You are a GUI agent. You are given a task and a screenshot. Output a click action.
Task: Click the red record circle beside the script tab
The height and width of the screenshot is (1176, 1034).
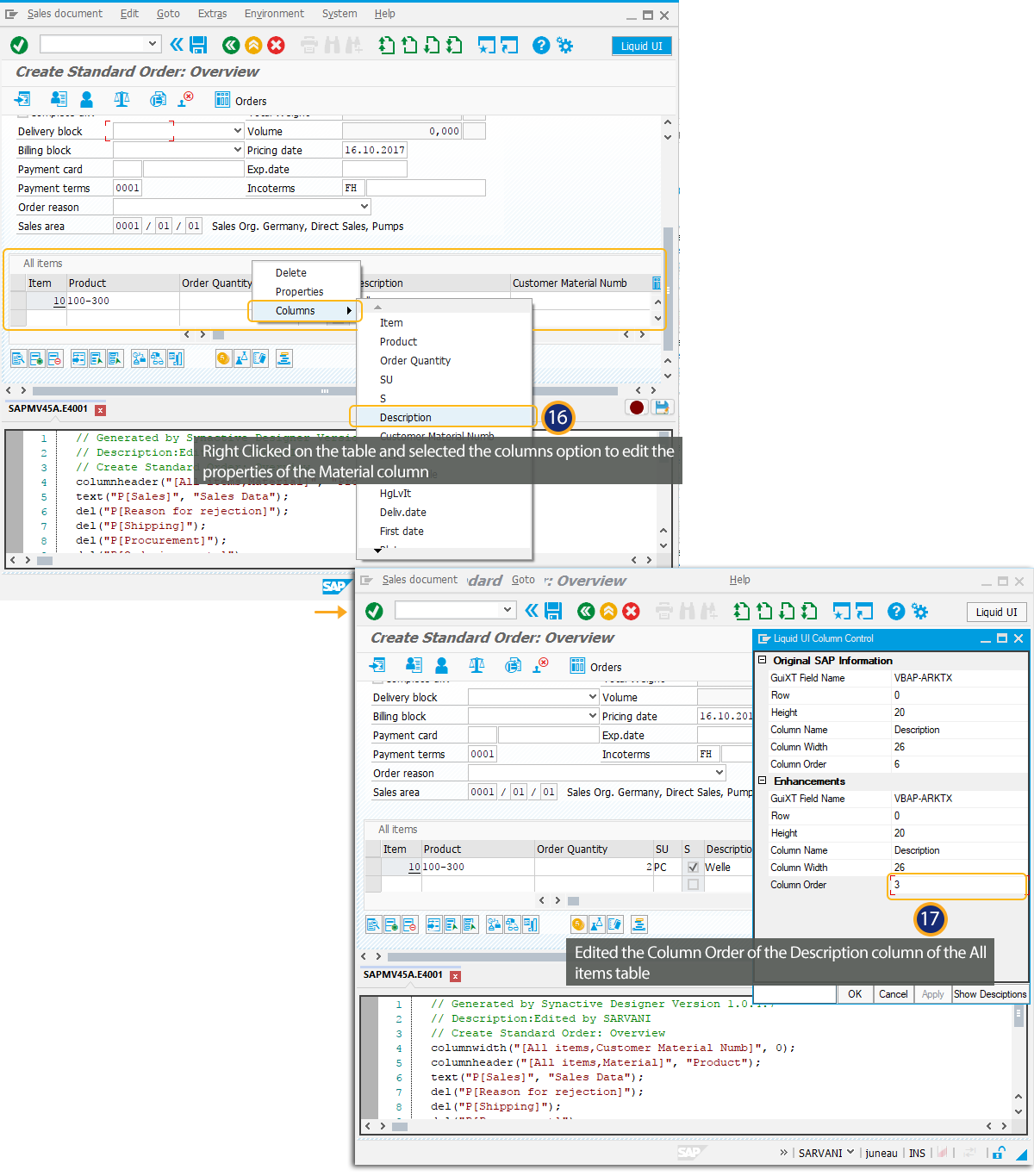[637, 408]
